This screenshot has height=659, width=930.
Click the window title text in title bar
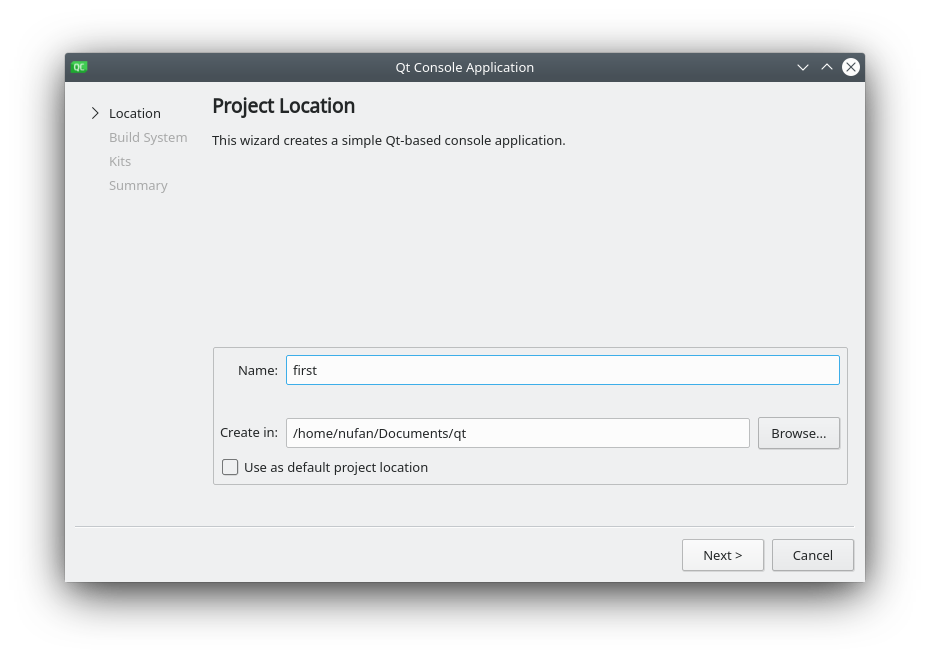click(x=464, y=67)
